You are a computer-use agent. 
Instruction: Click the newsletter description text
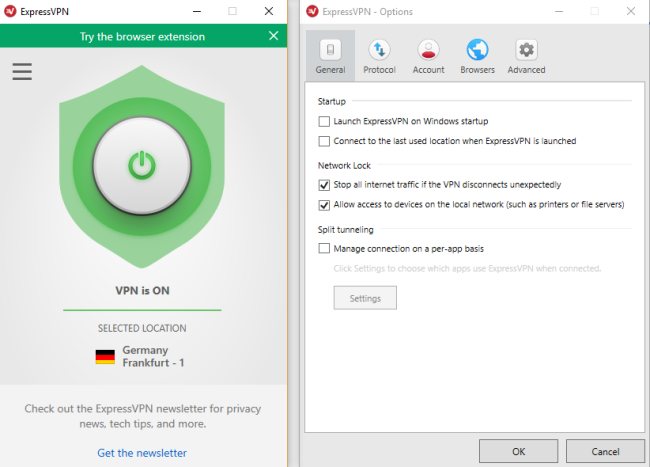pos(143,416)
